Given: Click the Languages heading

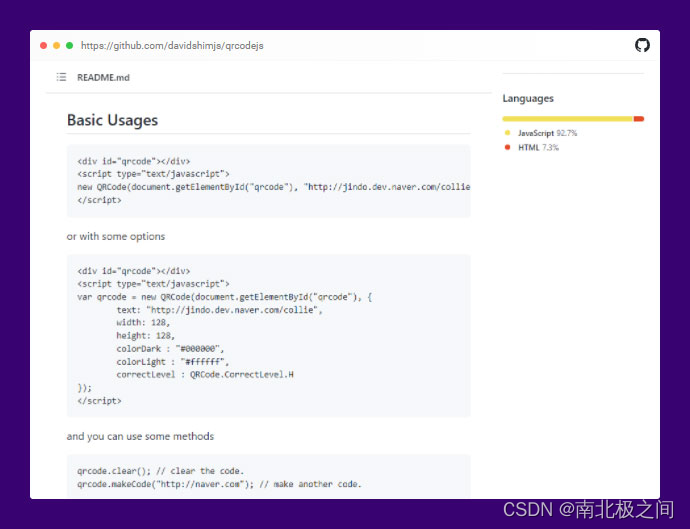Looking at the screenshot, I should point(528,99).
